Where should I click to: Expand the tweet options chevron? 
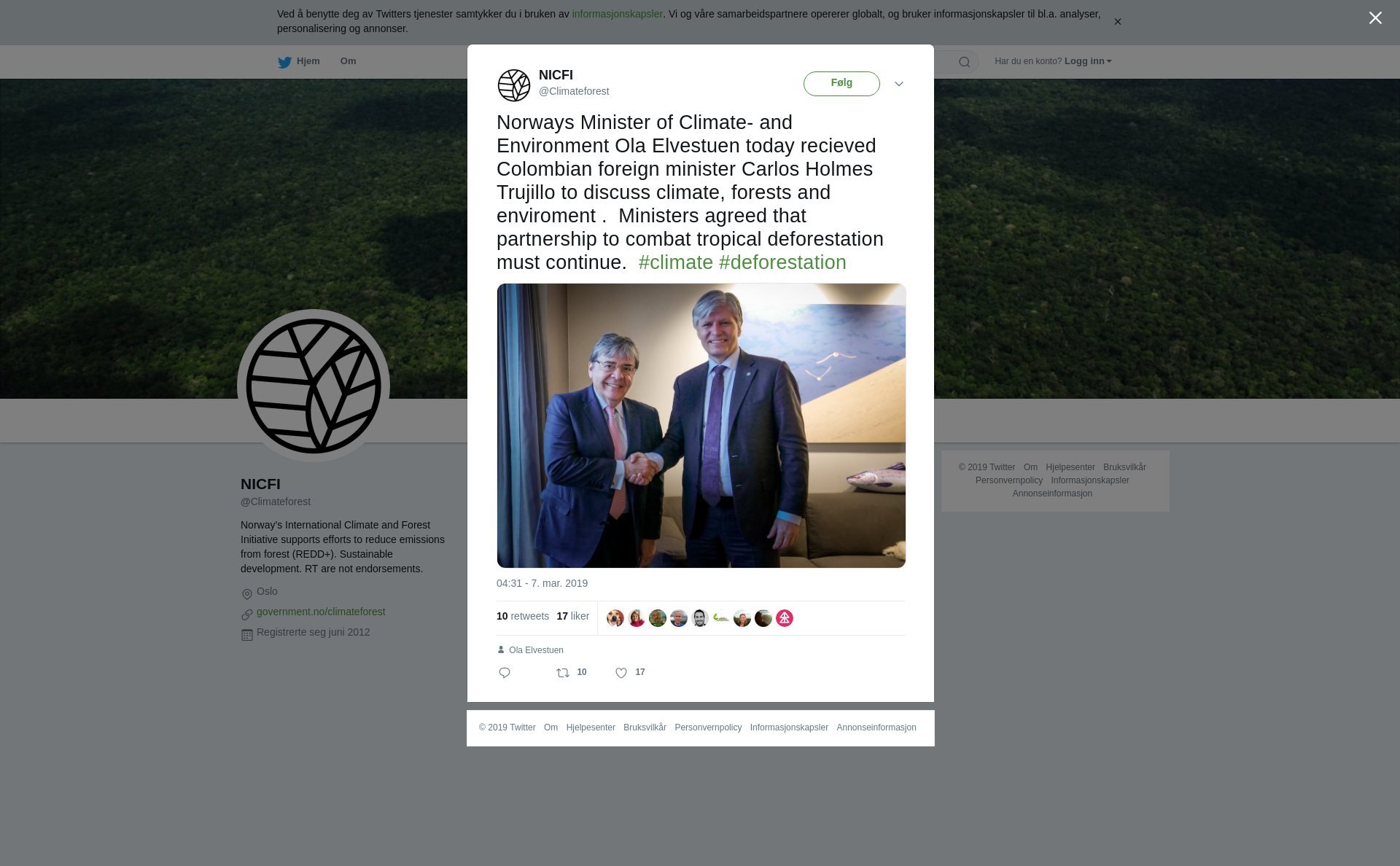899,84
